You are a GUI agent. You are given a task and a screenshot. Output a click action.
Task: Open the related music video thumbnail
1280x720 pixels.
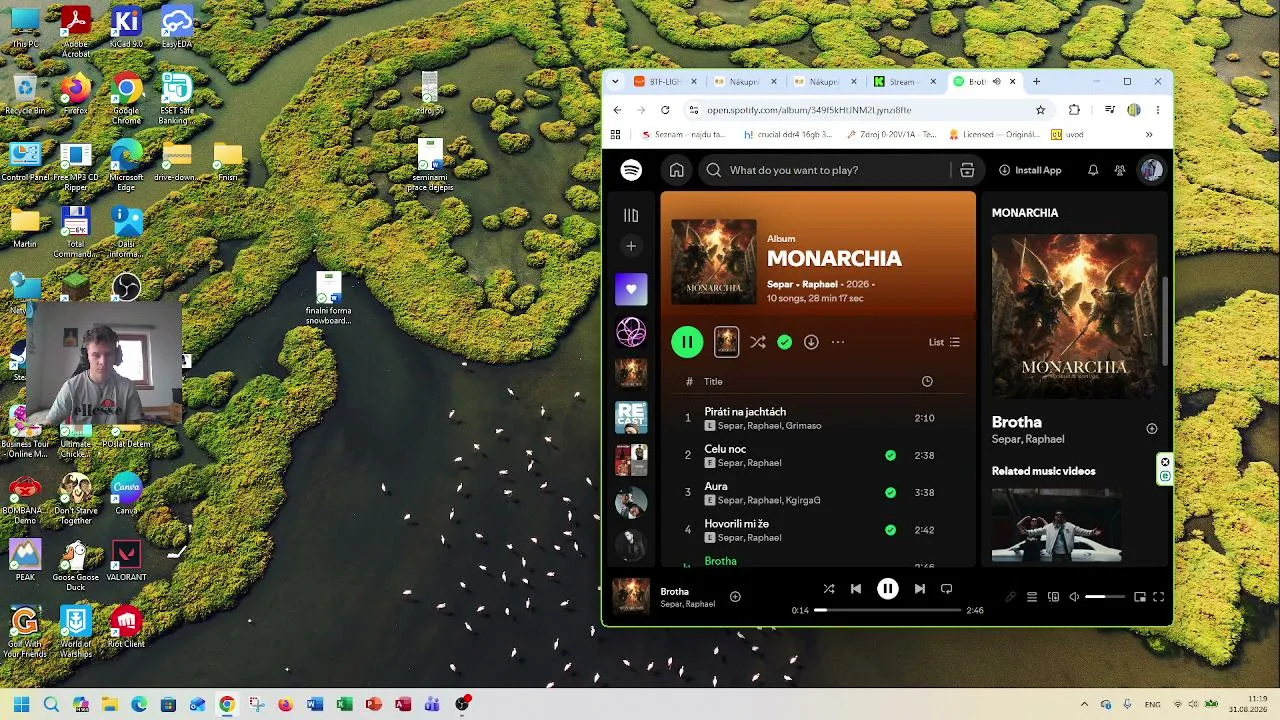click(x=1056, y=526)
